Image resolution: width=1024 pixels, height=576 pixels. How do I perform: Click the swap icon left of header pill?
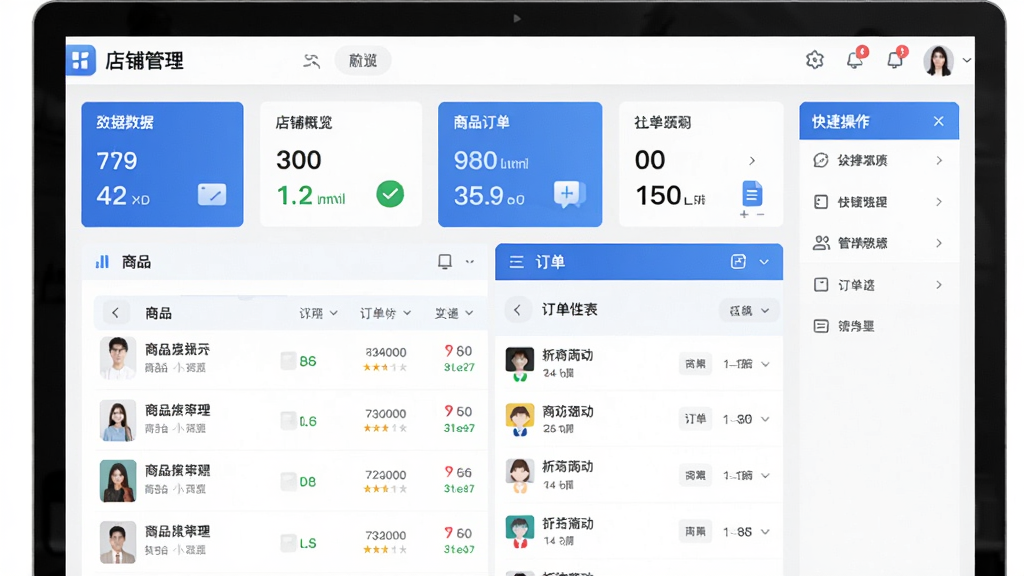(312, 61)
